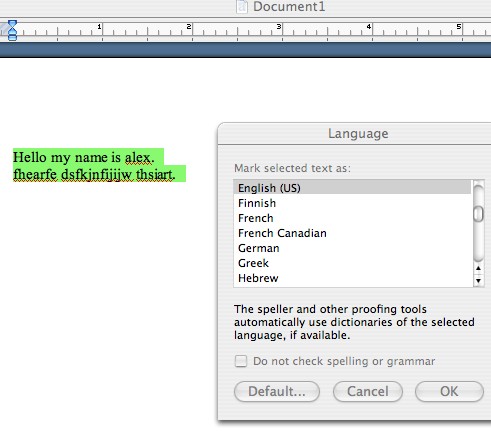Select Finnish in the language list
Screen dimensions: 491x431
click(x=352, y=203)
